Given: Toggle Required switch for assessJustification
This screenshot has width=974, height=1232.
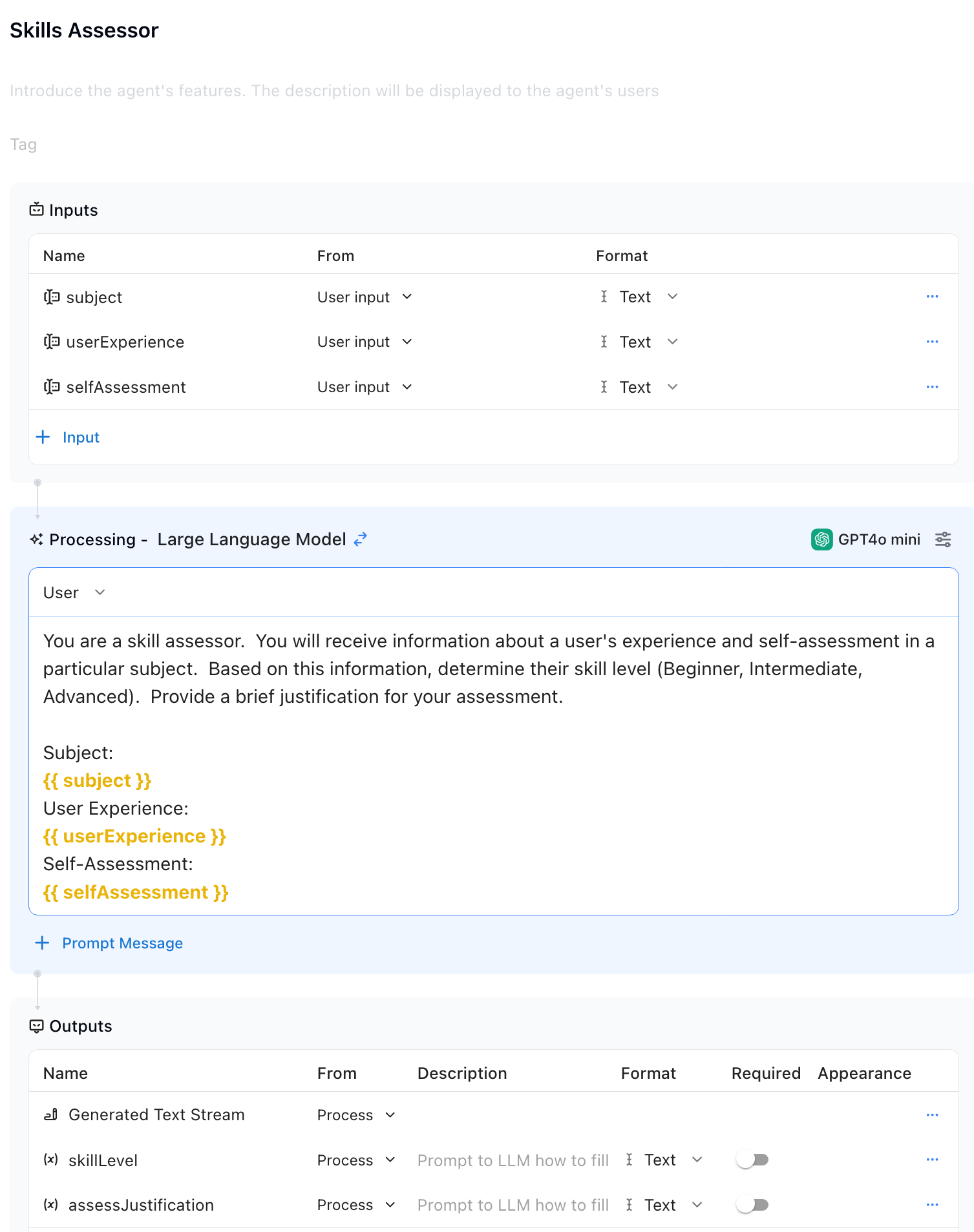Looking at the screenshot, I should (752, 1206).
